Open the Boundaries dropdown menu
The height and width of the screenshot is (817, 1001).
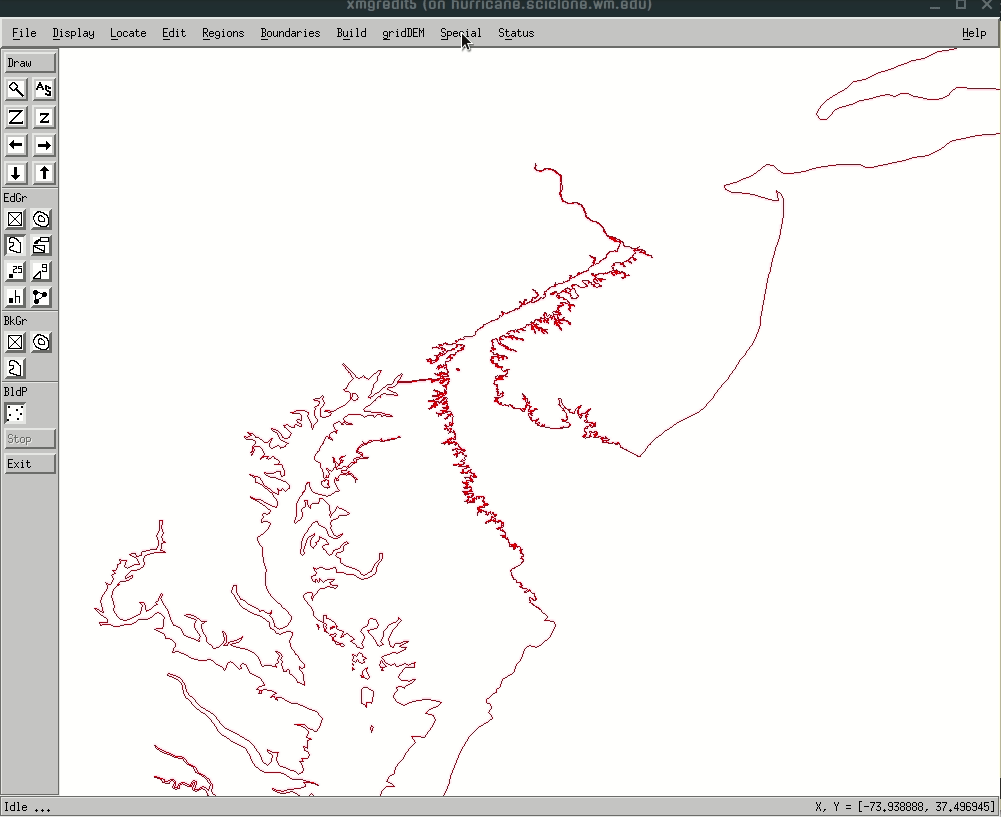[x=290, y=33]
